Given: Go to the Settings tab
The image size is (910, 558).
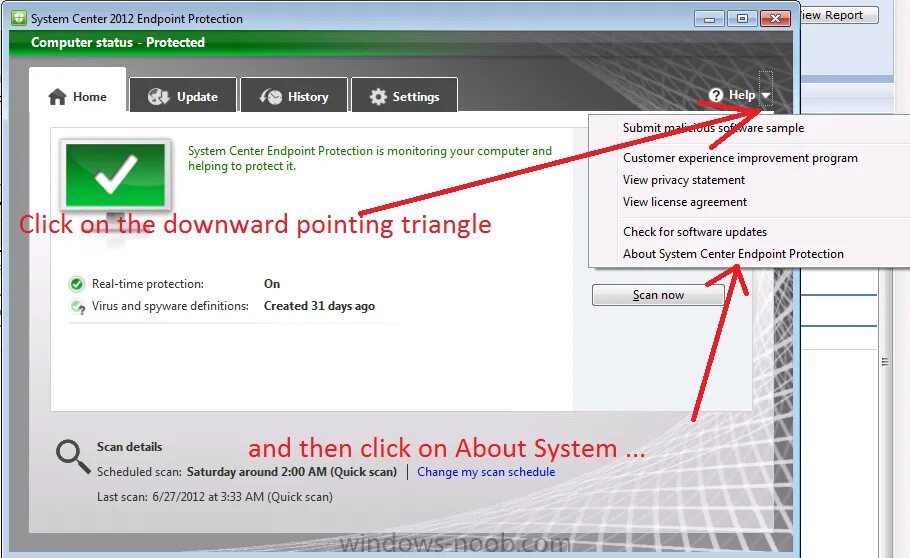Looking at the screenshot, I should [405, 96].
